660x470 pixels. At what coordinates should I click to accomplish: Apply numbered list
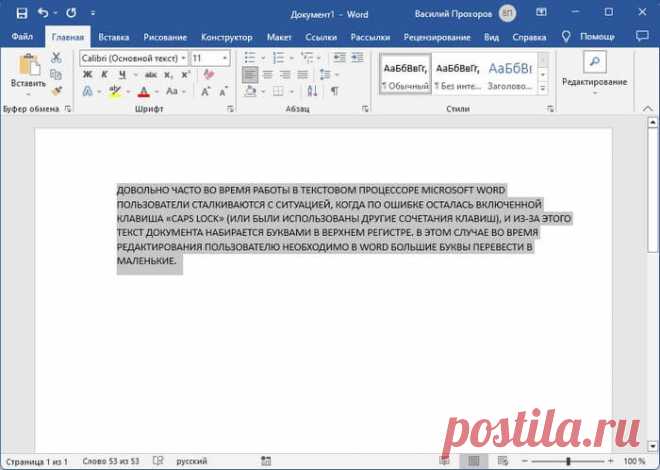(278, 58)
